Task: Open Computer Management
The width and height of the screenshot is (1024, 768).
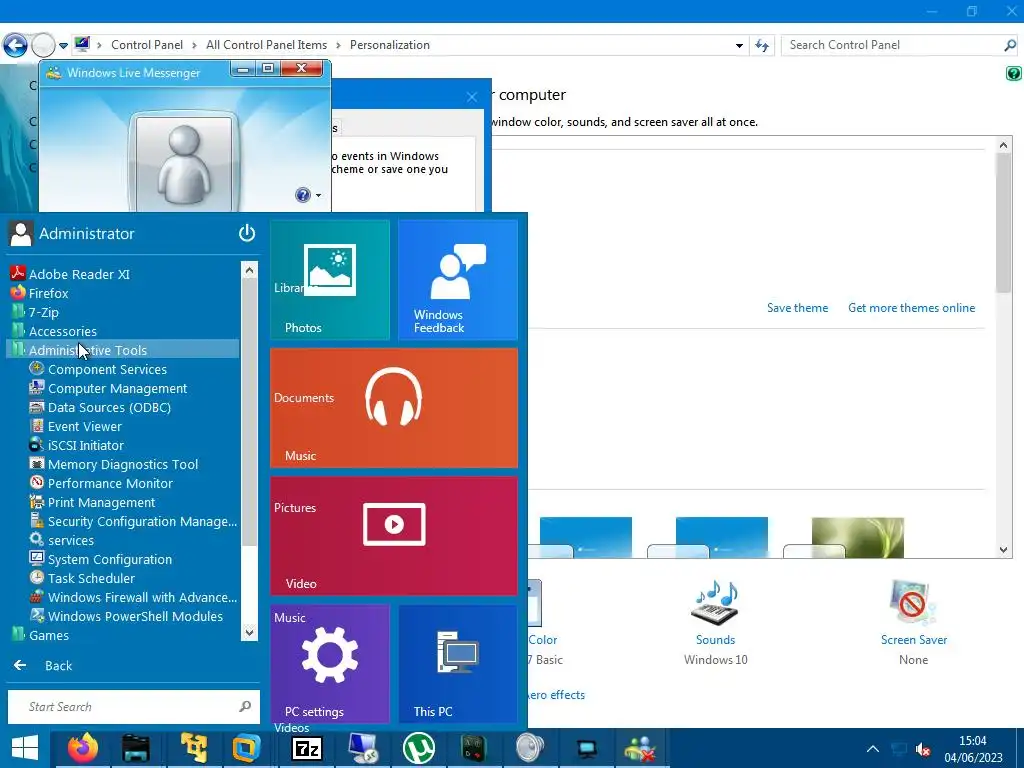Action: point(117,388)
